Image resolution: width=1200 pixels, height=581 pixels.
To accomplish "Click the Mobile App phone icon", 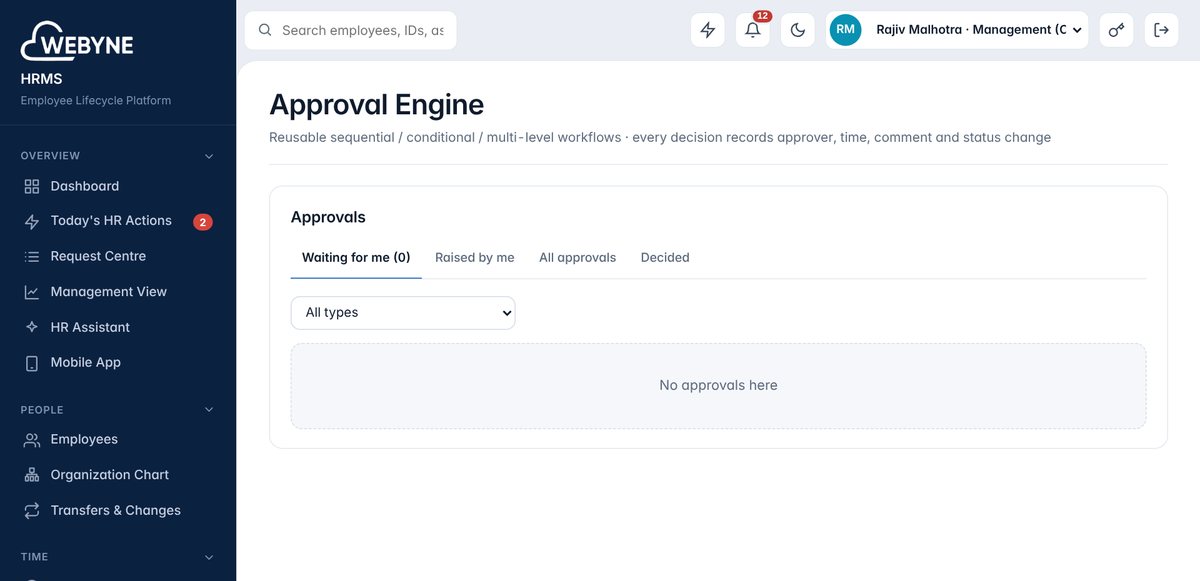I will (x=32, y=363).
